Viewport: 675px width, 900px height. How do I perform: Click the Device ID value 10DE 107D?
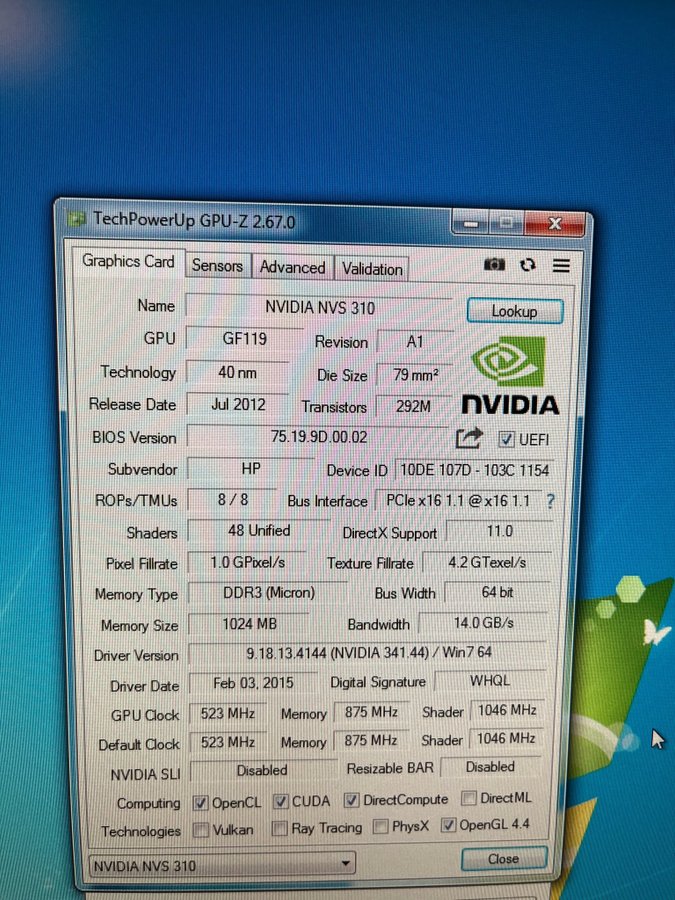click(x=474, y=470)
